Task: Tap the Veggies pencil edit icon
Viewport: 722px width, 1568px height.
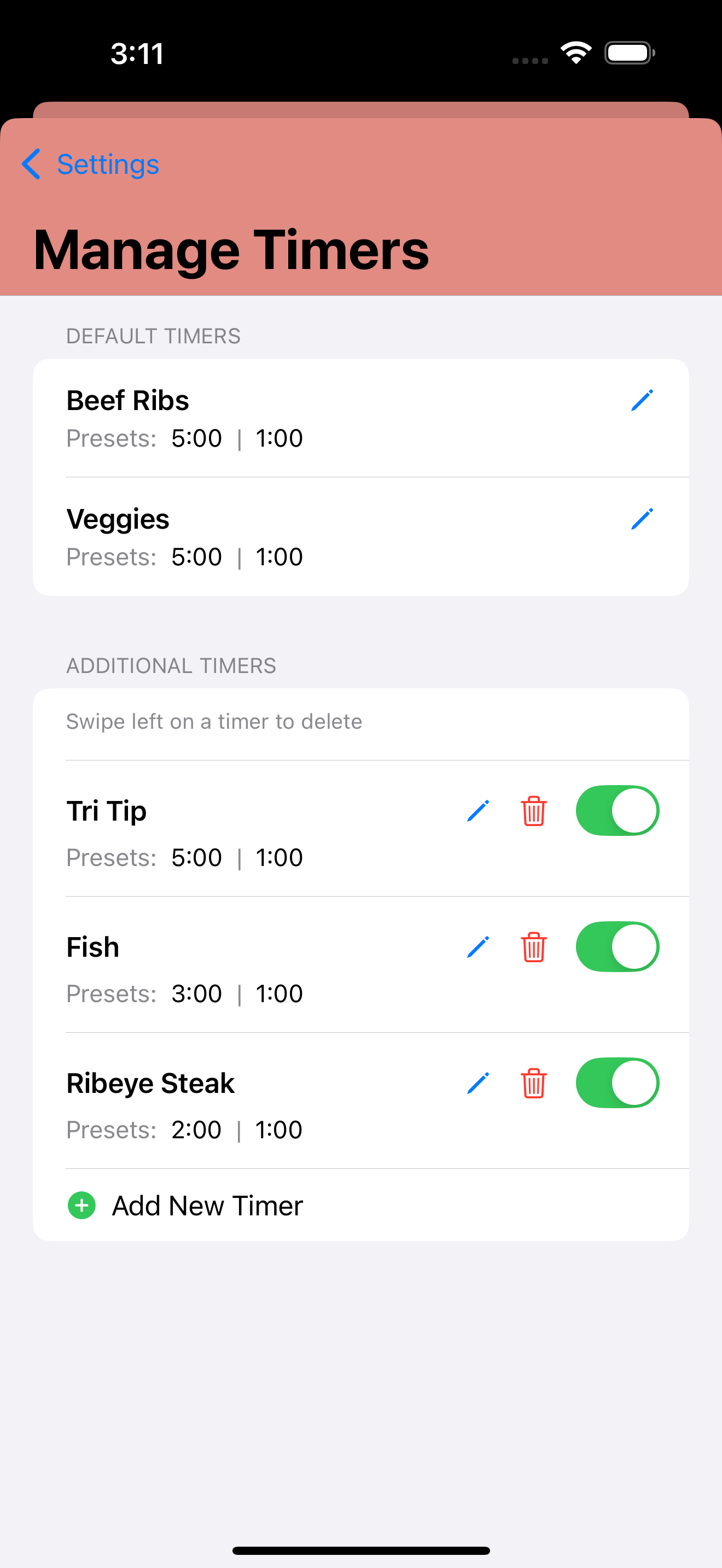Action: click(x=642, y=519)
